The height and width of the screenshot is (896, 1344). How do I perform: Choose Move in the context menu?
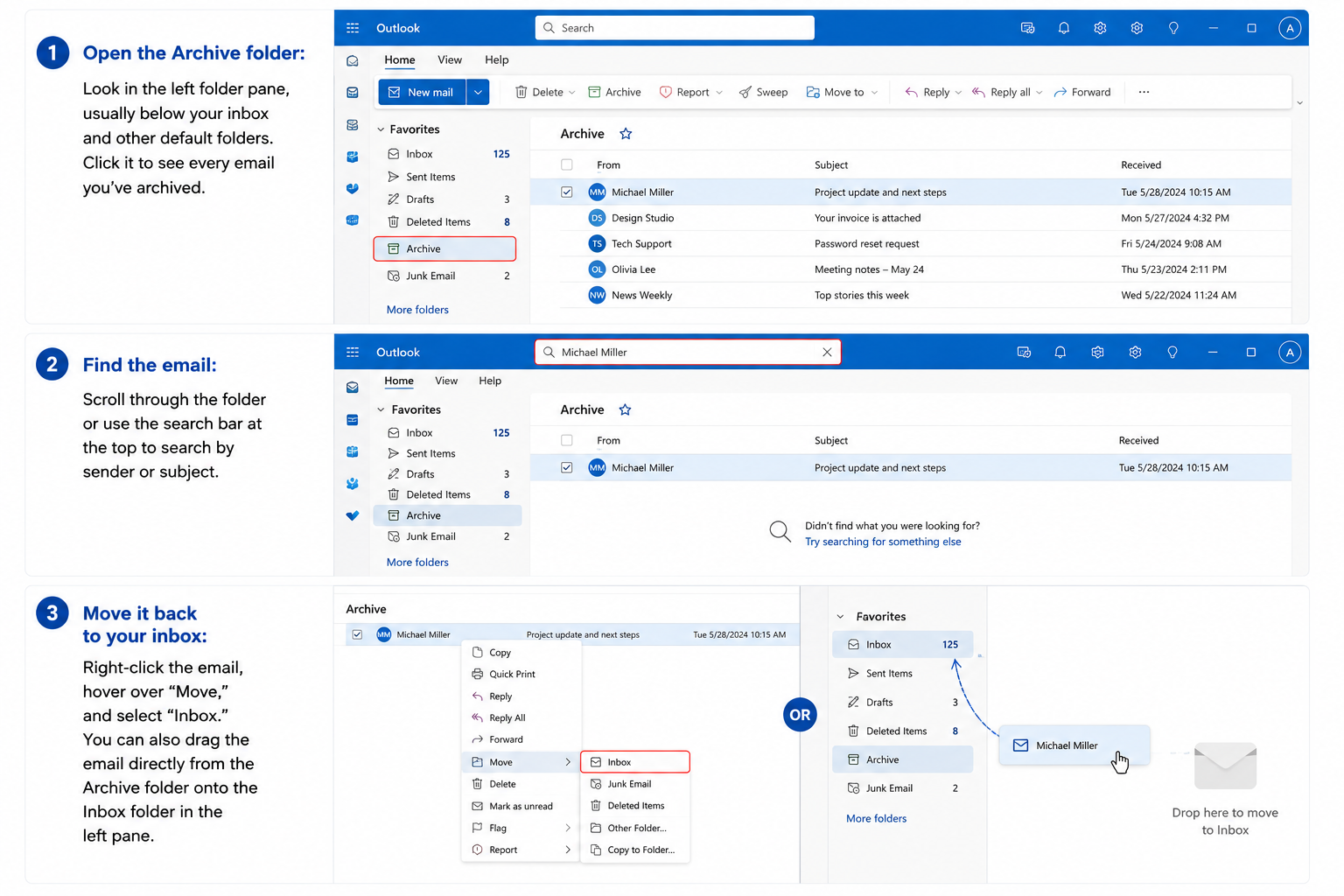tap(521, 762)
